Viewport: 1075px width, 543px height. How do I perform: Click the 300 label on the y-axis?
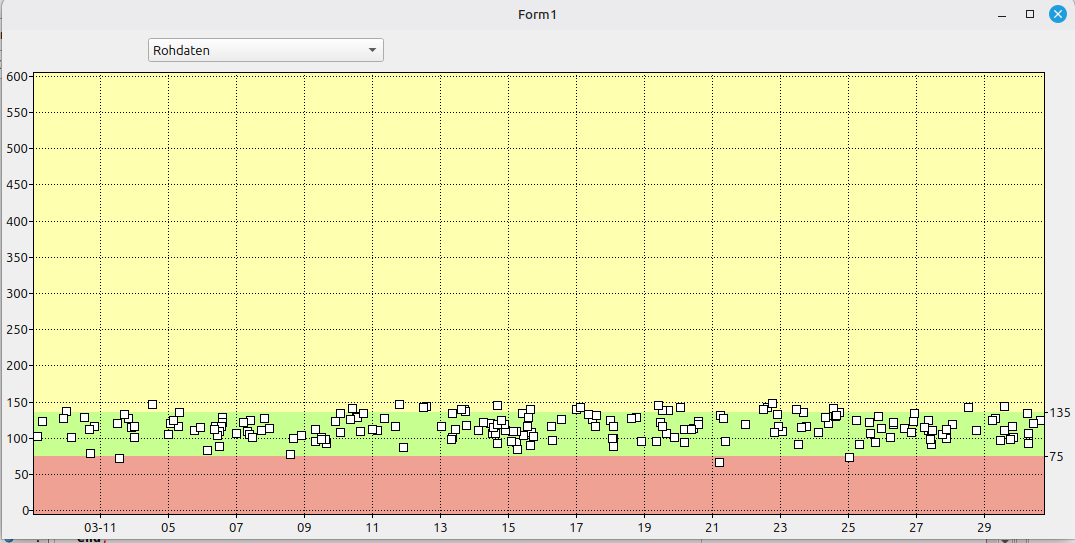click(x=16, y=294)
